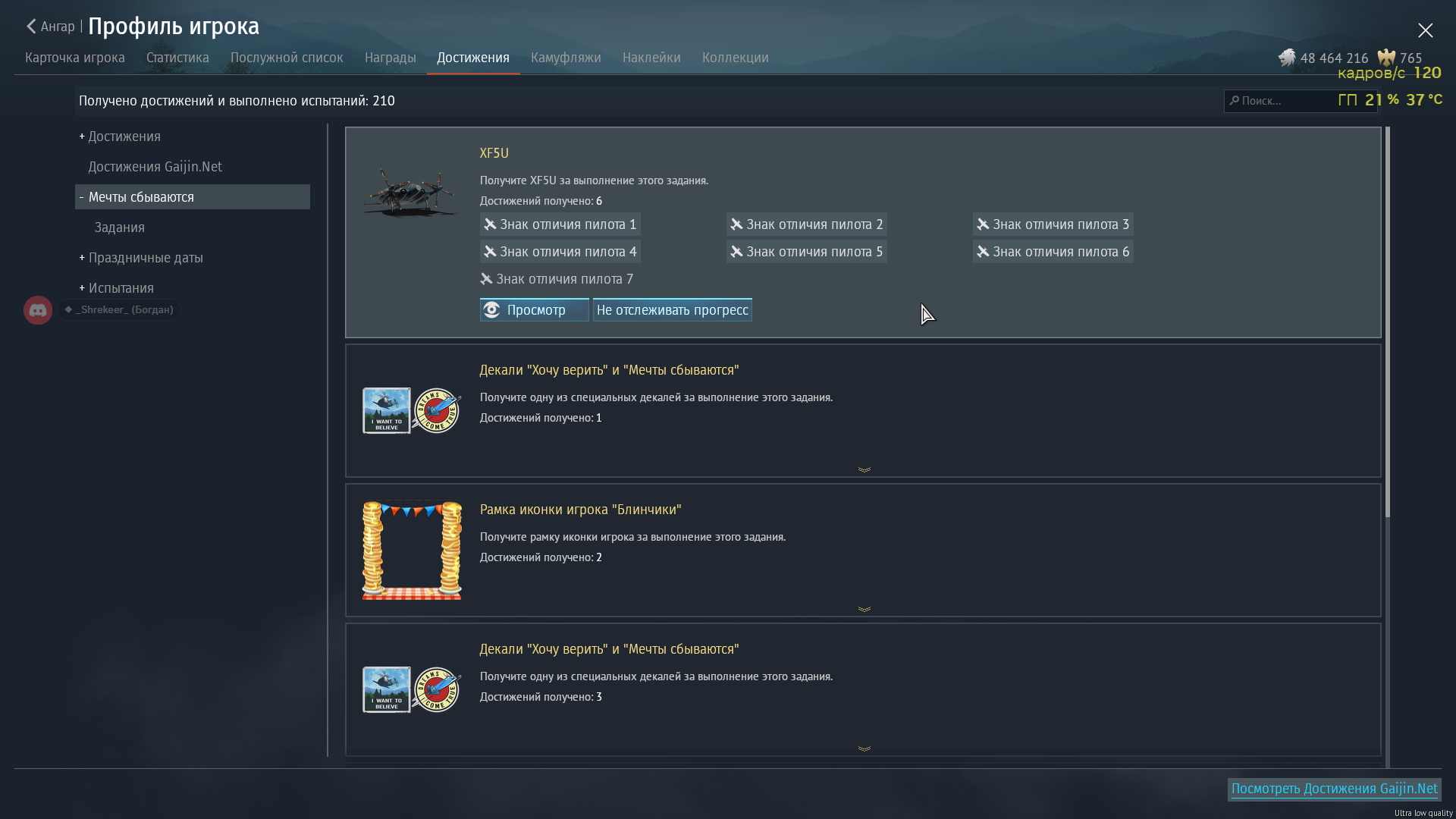
Task: Click the Discord icon on left sidebar
Action: 38,310
